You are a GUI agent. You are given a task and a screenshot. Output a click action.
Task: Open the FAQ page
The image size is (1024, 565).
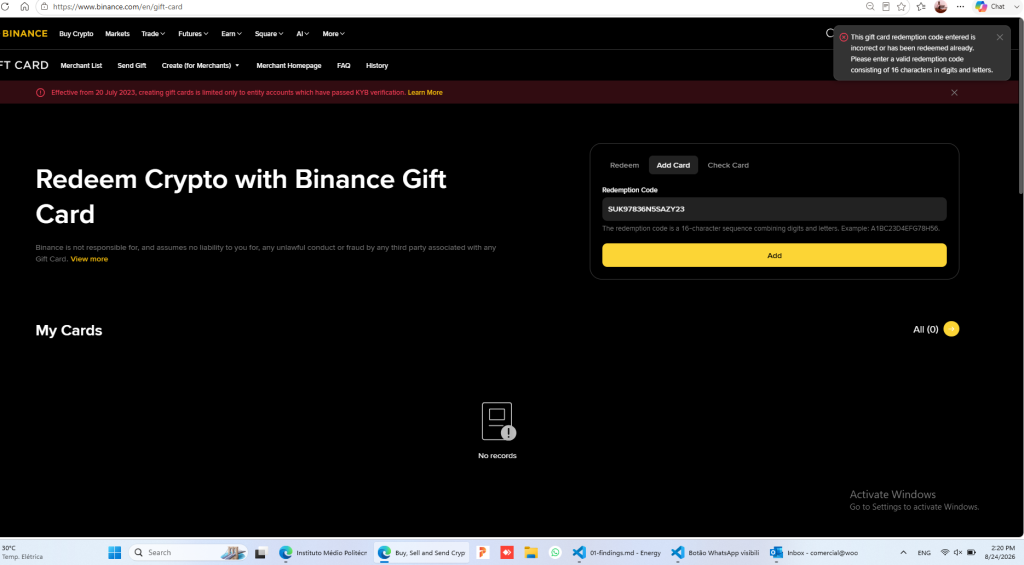click(344, 65)
